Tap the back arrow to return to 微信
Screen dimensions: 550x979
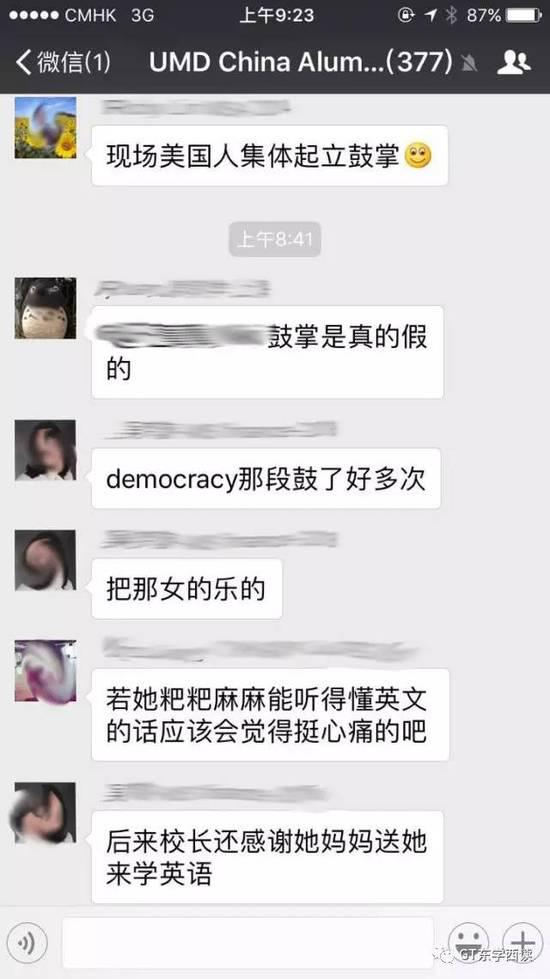23,62
